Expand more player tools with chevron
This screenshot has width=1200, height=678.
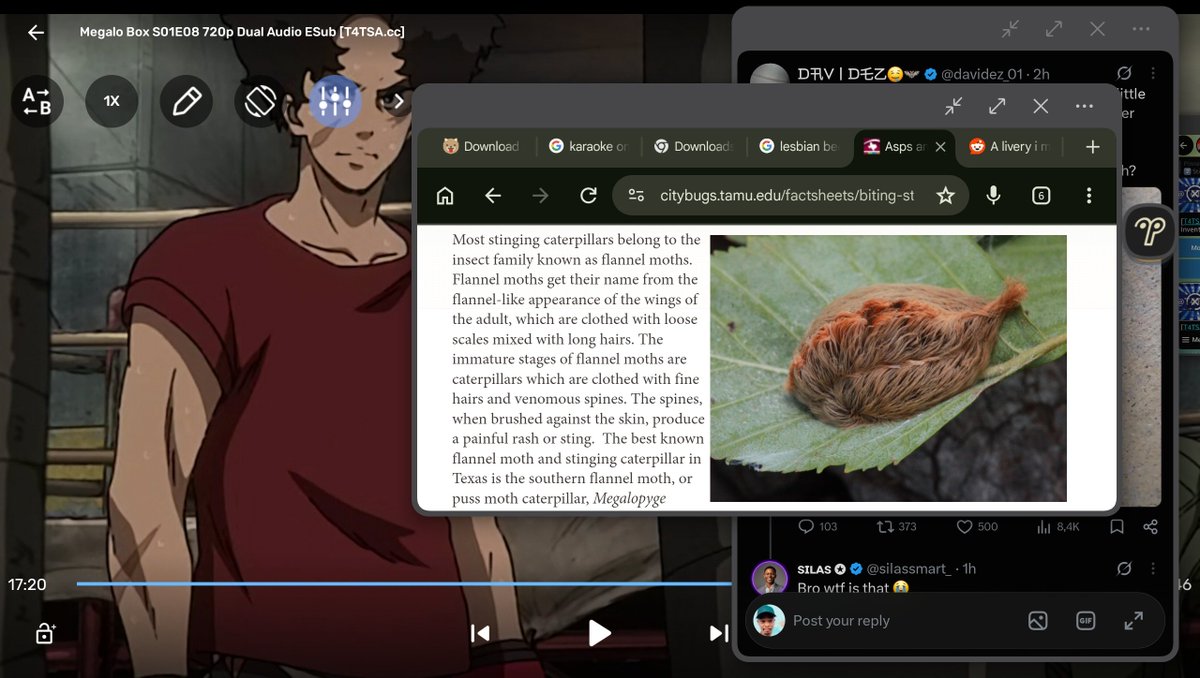tap(398, 101)
